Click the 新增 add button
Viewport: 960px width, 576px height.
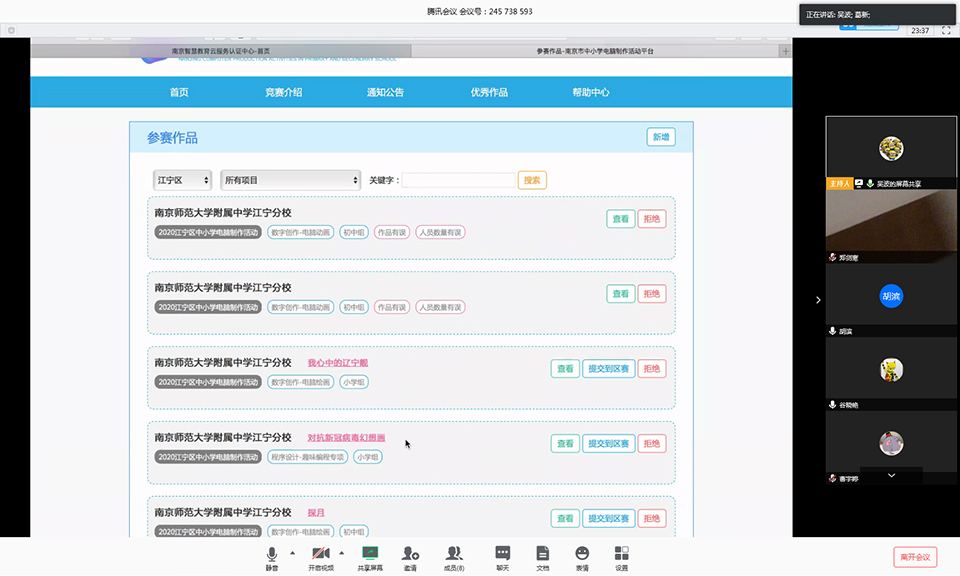[661, 137]
